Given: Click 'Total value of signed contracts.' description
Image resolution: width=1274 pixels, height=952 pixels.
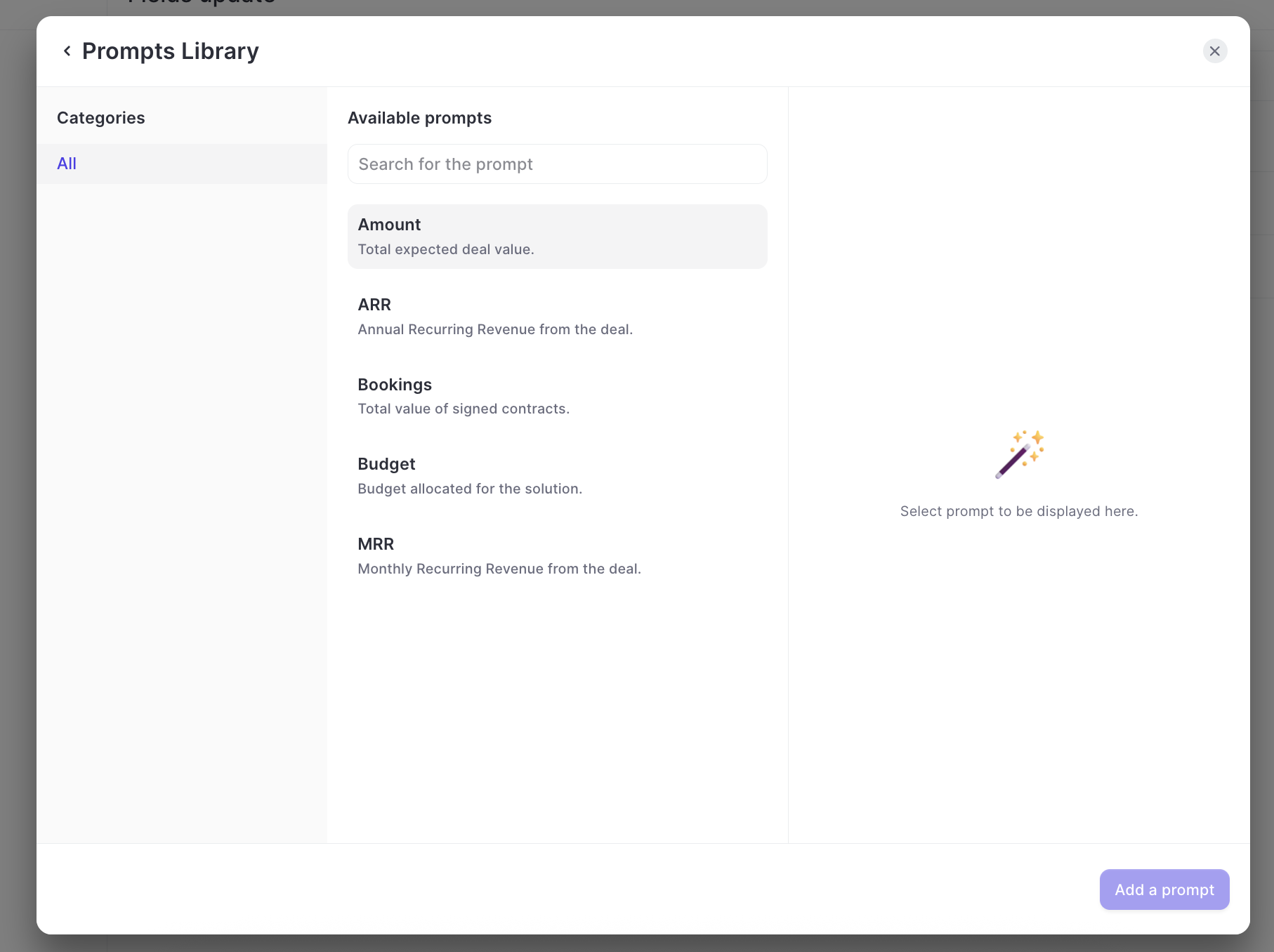Looking at the screenshot, I should (464, 409).
